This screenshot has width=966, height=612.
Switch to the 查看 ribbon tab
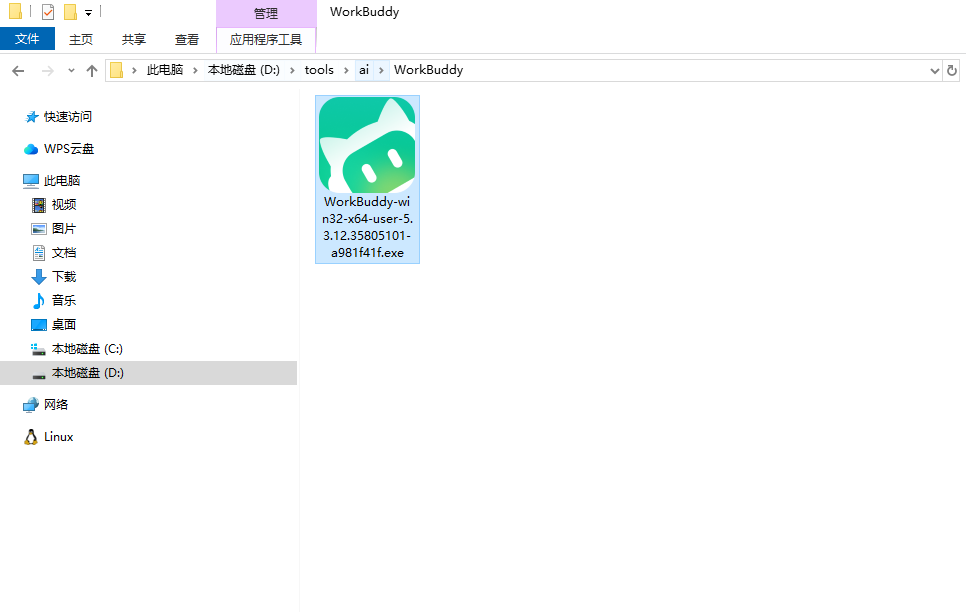187,39
